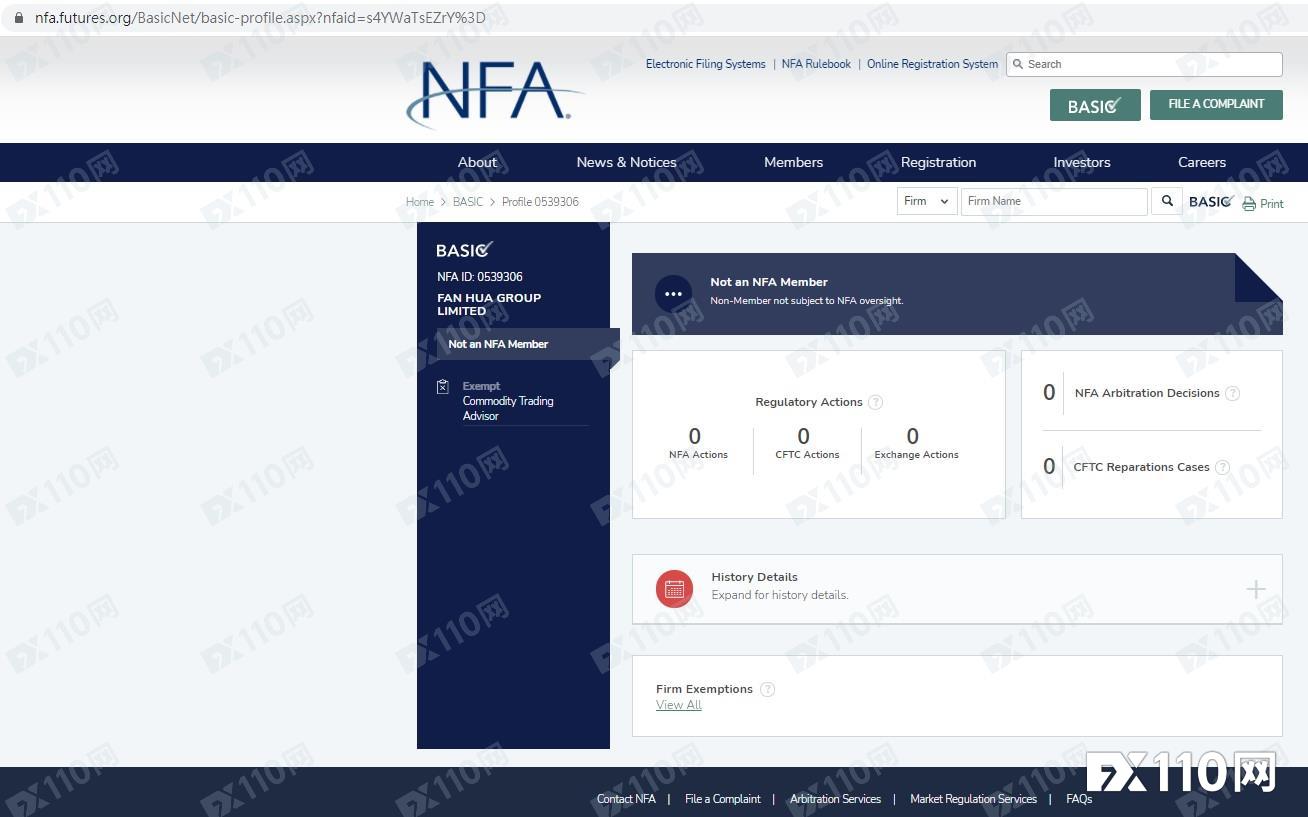Click the BASIC logo in sidebar
The height and width of the screenshot is (817, 1308).
click(x=465, y=250)
